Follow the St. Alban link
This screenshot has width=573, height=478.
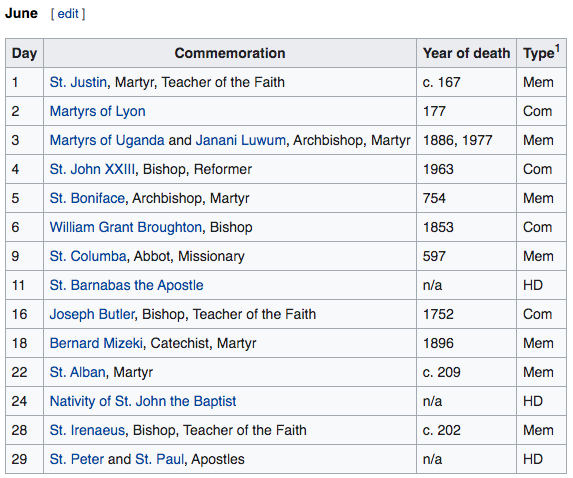click(x=78, y=372)
